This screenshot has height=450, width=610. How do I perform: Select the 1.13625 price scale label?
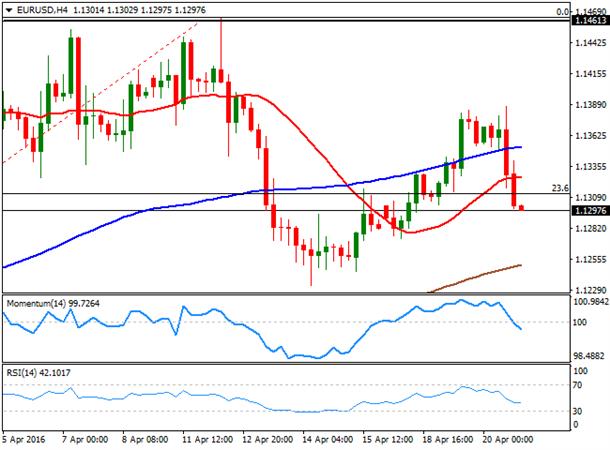(590, 136)
